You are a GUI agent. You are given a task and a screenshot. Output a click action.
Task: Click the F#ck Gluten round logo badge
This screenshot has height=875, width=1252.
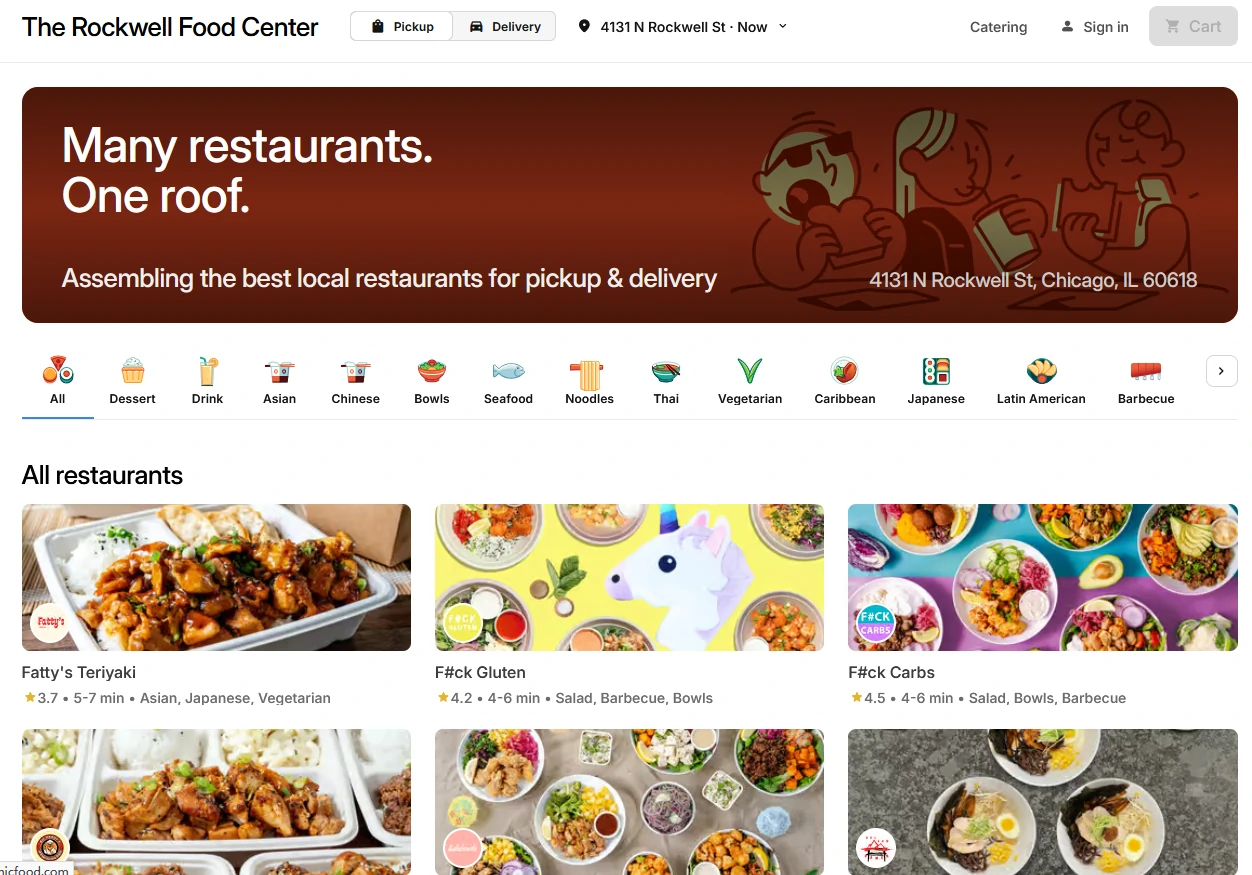point(463,623)
